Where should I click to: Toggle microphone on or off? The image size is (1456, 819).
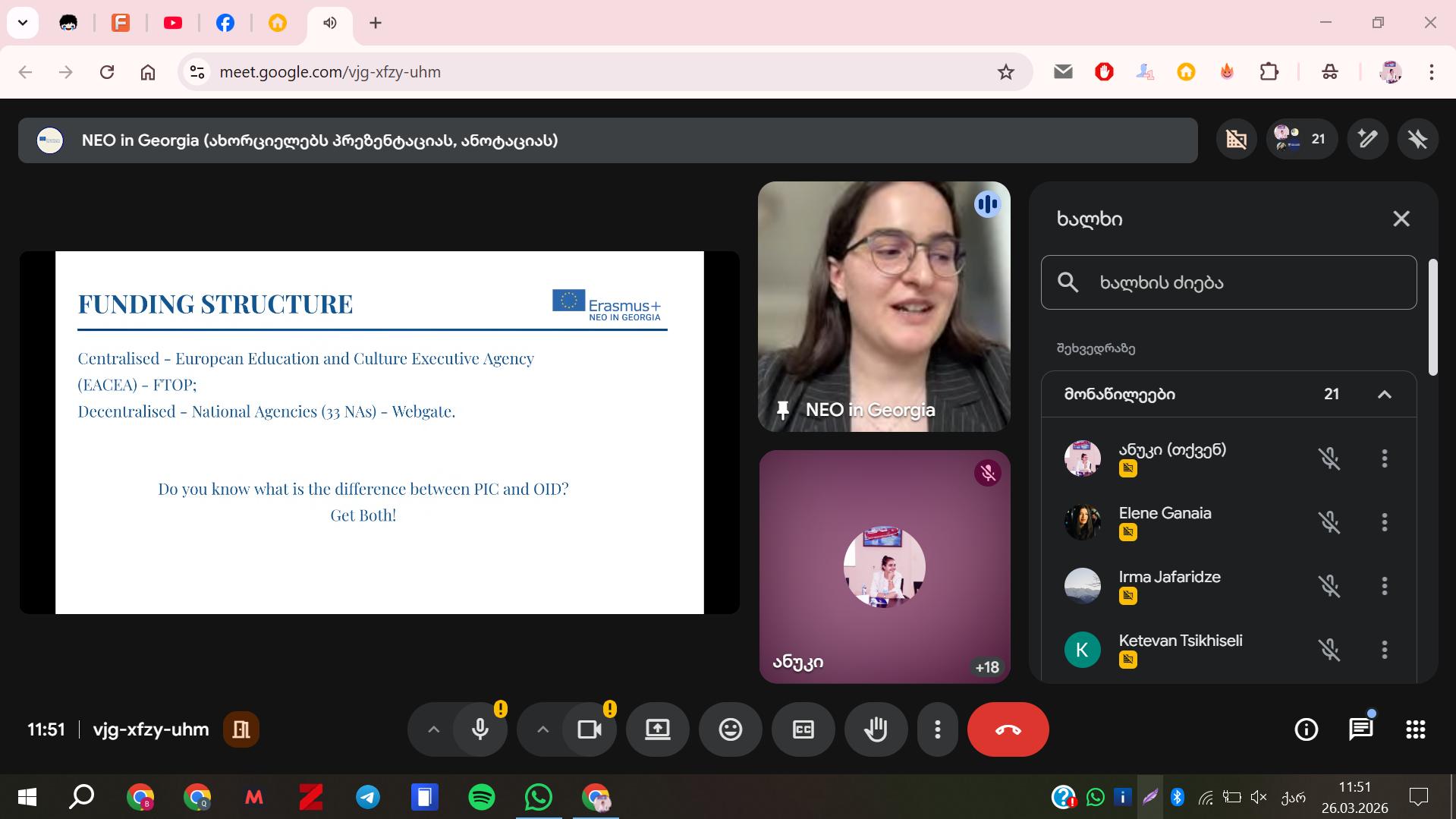(x=480, y=729)
